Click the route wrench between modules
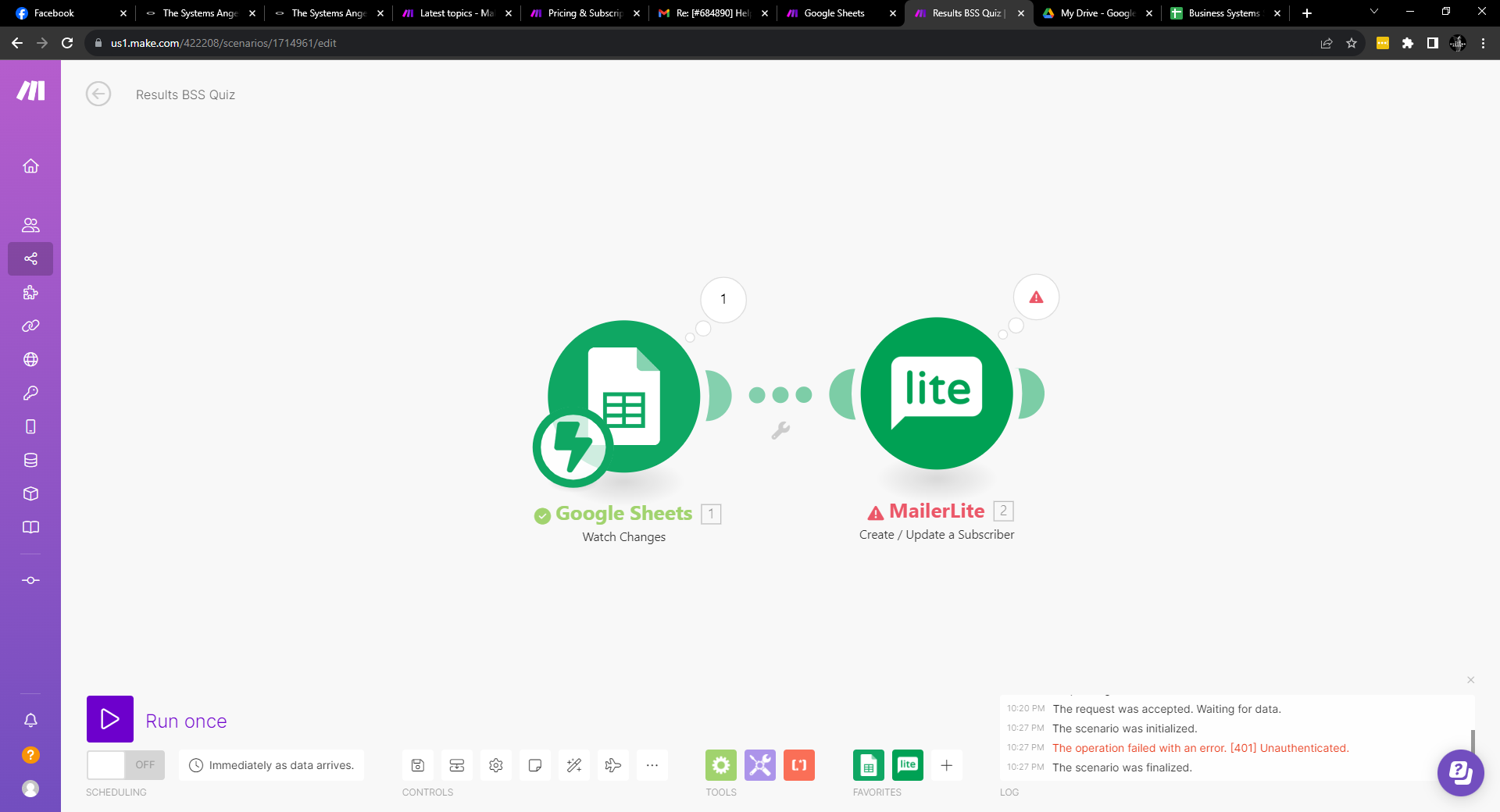 click(780, 430)
